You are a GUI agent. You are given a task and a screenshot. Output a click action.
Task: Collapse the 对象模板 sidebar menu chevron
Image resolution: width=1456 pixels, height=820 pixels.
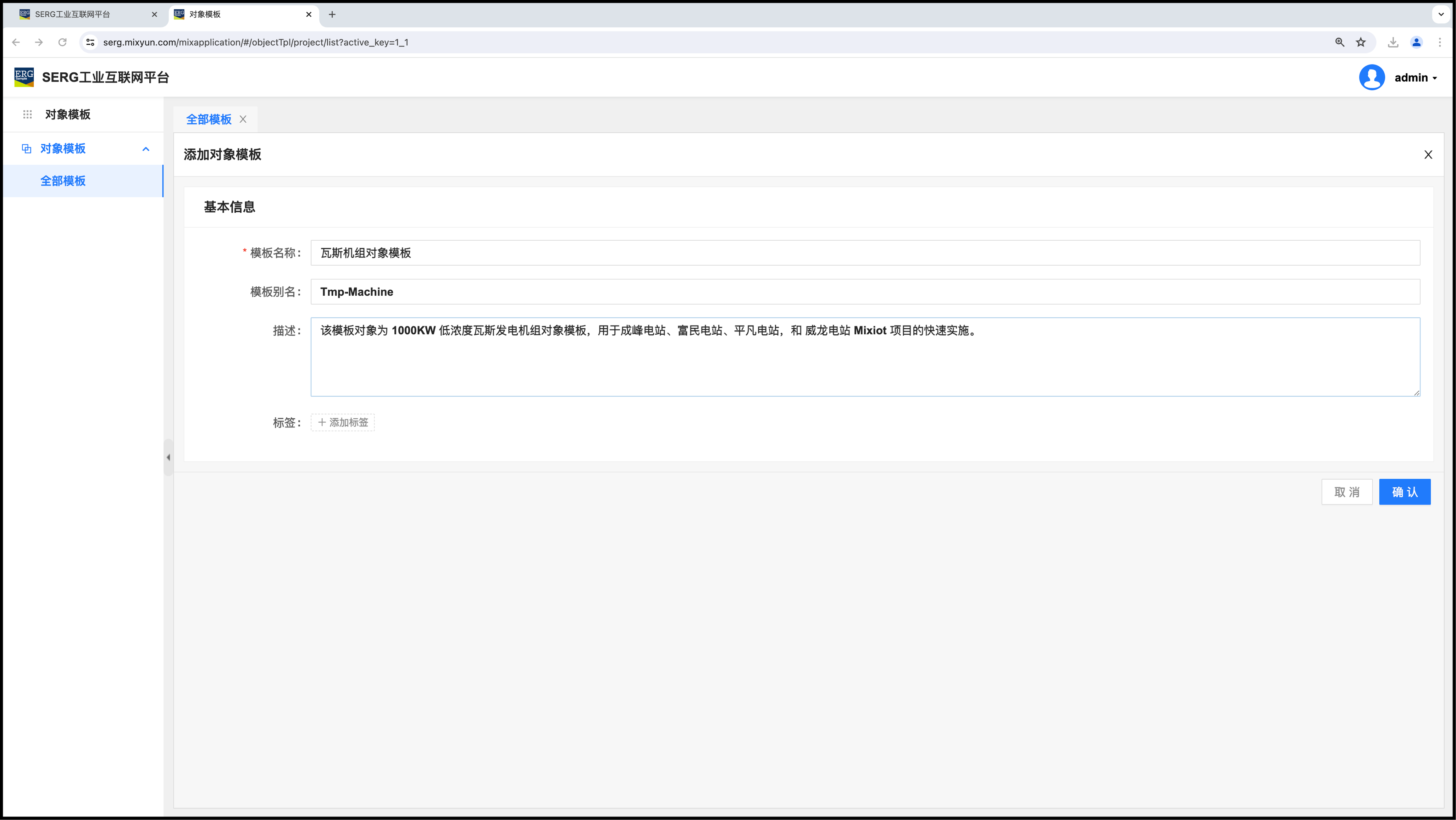(x=146, y=149)
